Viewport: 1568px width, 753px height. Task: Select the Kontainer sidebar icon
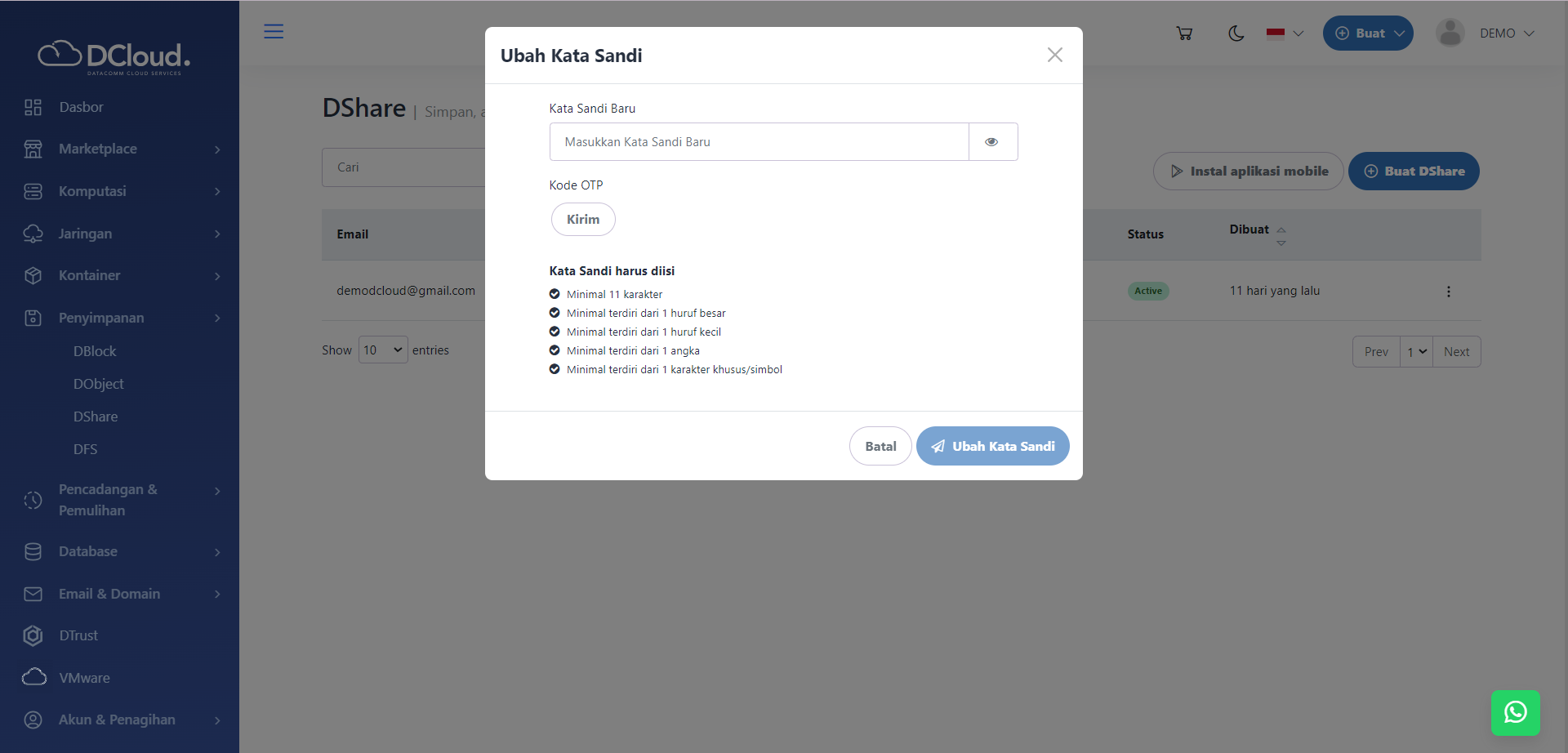click(33, 275)
